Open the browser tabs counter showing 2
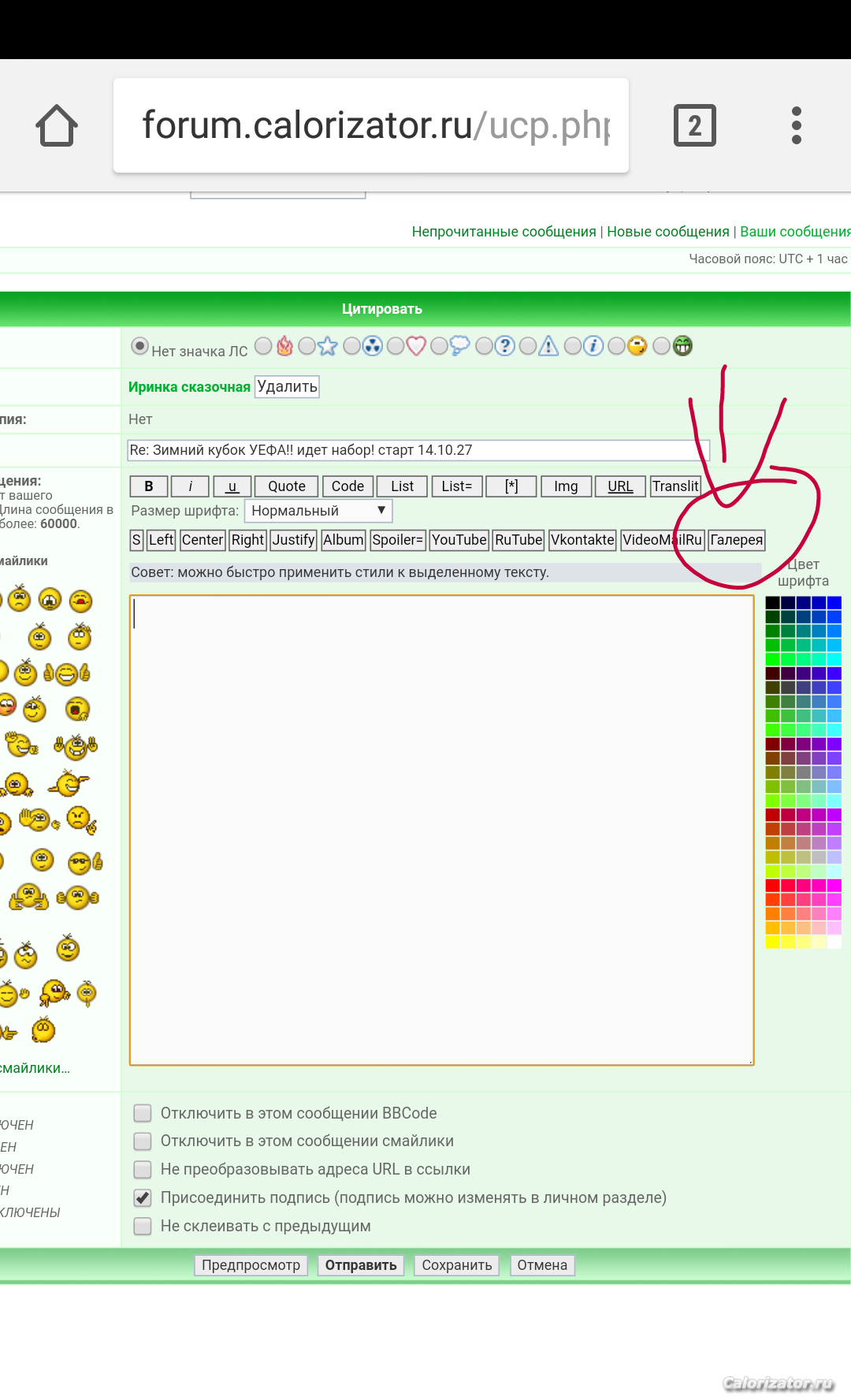851x1400 pixels. (x=694, y=125)
